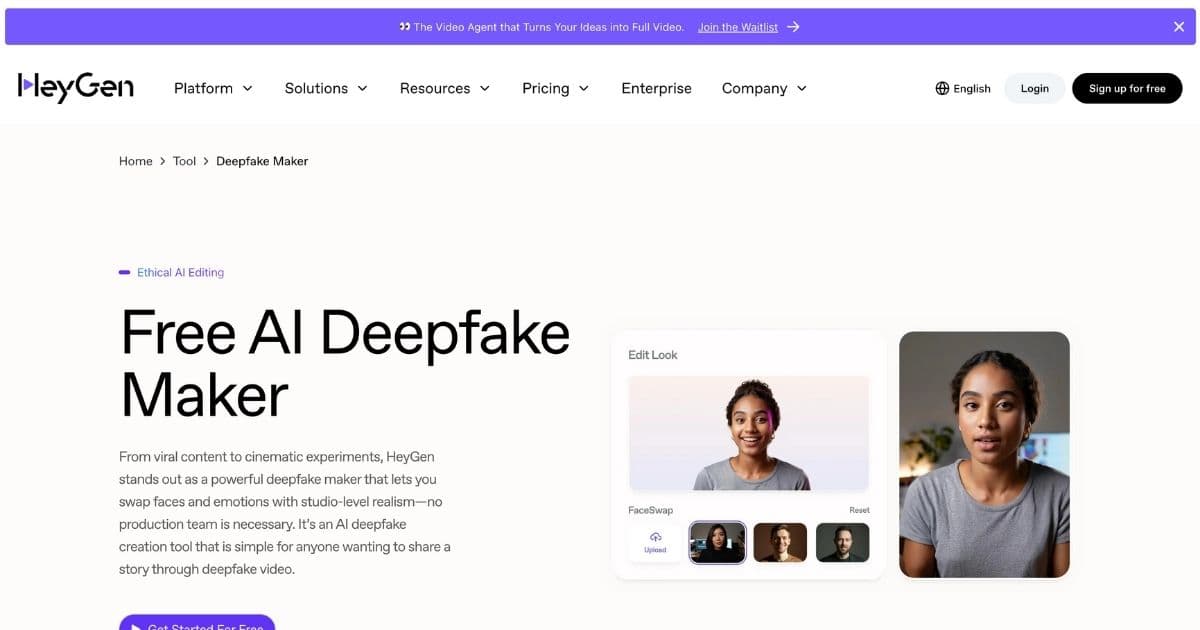Select the first woman face thumbnail
The height and width of the screenshot is (630, 1200).
pyautogui.click(x=717, y=542)
